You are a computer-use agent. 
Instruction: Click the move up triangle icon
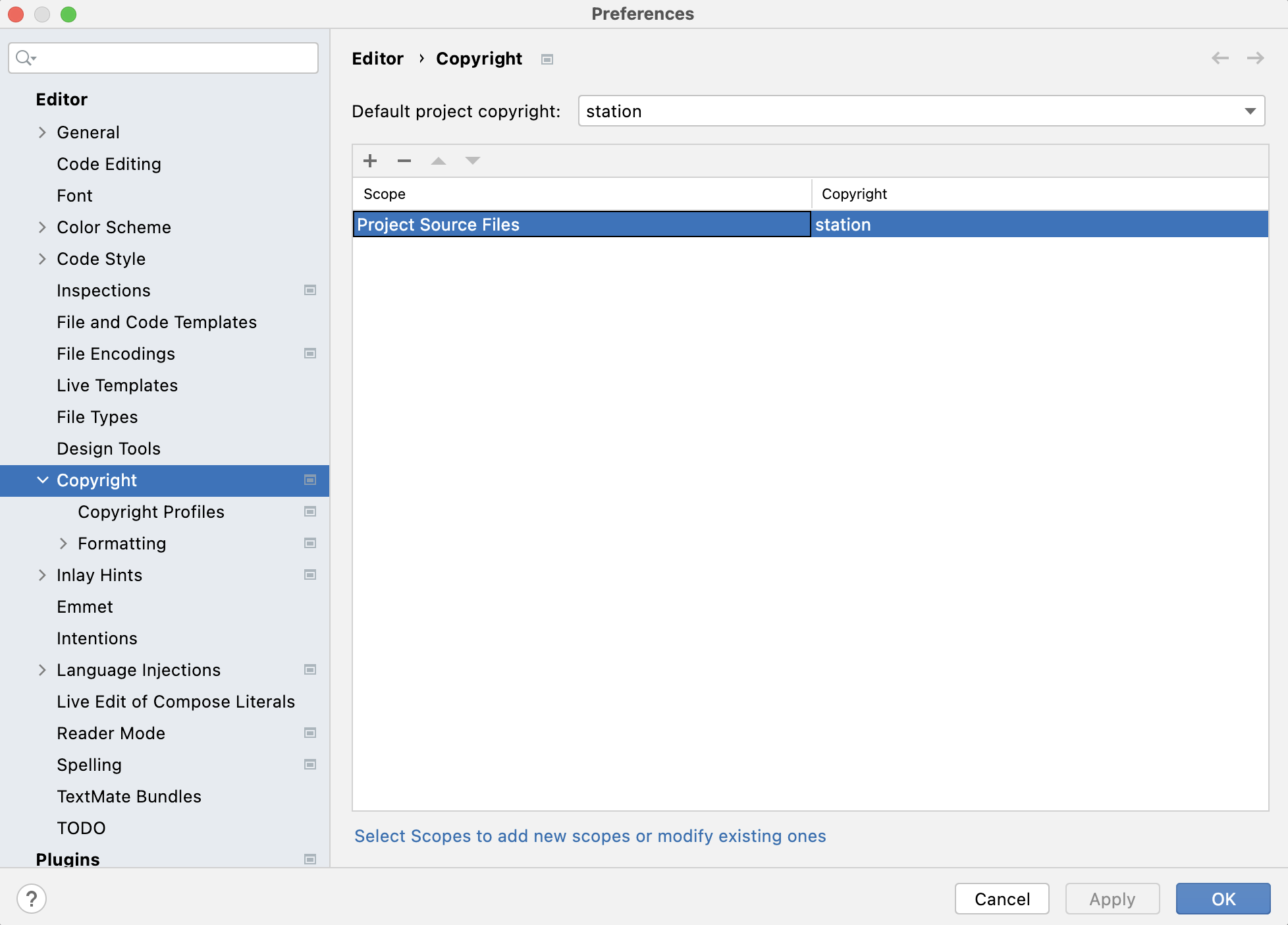[x=439, y=161]
